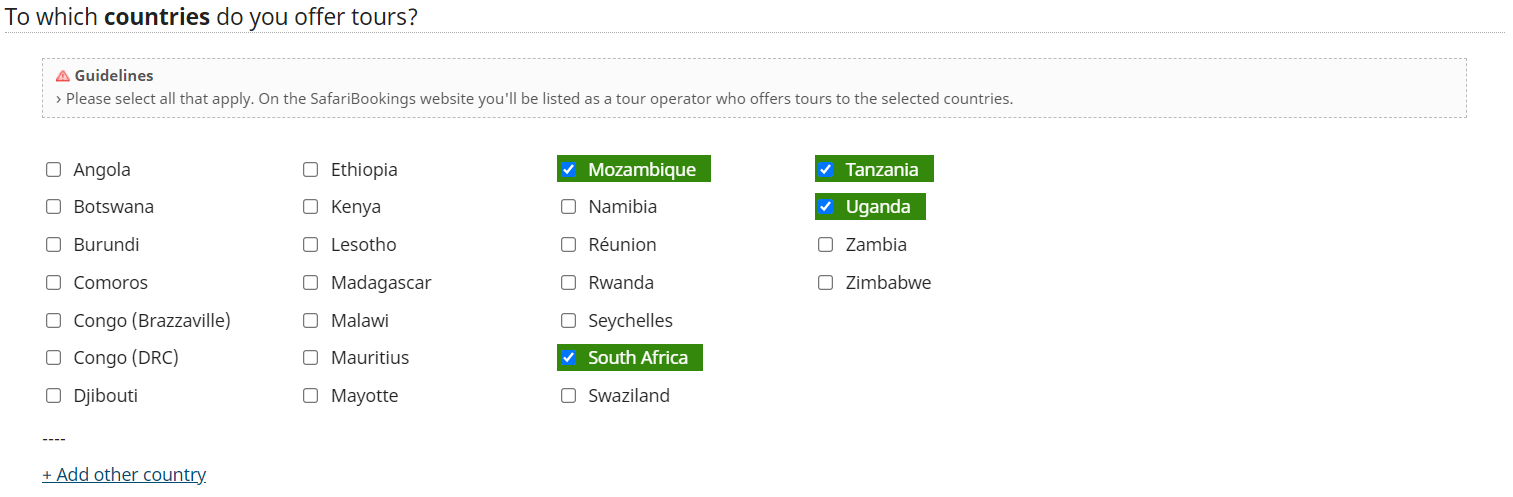Viewport: 1513px width, 497px height.
Task: Tick the Kenya checkbox
Action: [311, 207]
